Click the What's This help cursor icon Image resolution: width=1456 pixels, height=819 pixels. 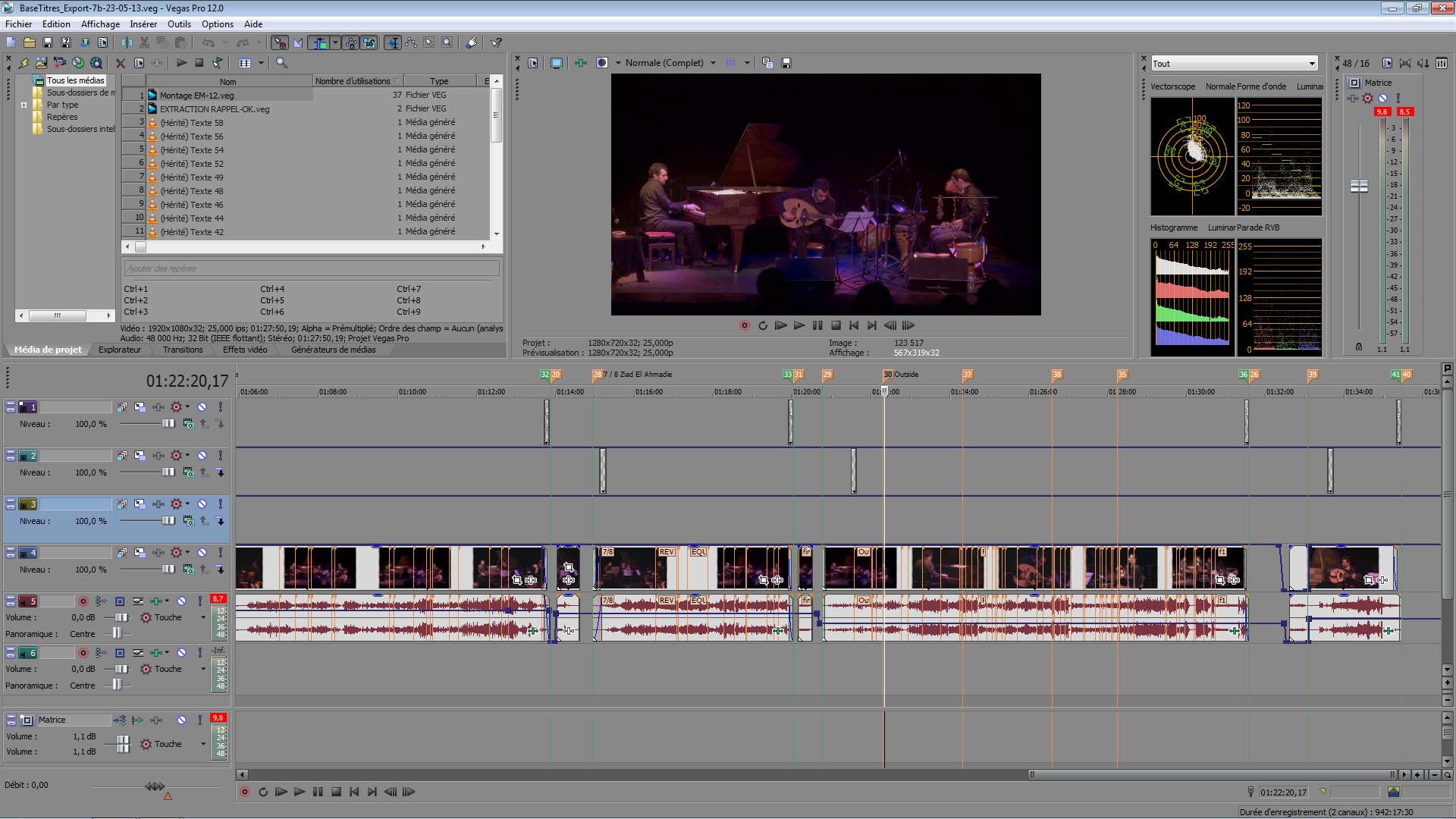tap(497, 42)
